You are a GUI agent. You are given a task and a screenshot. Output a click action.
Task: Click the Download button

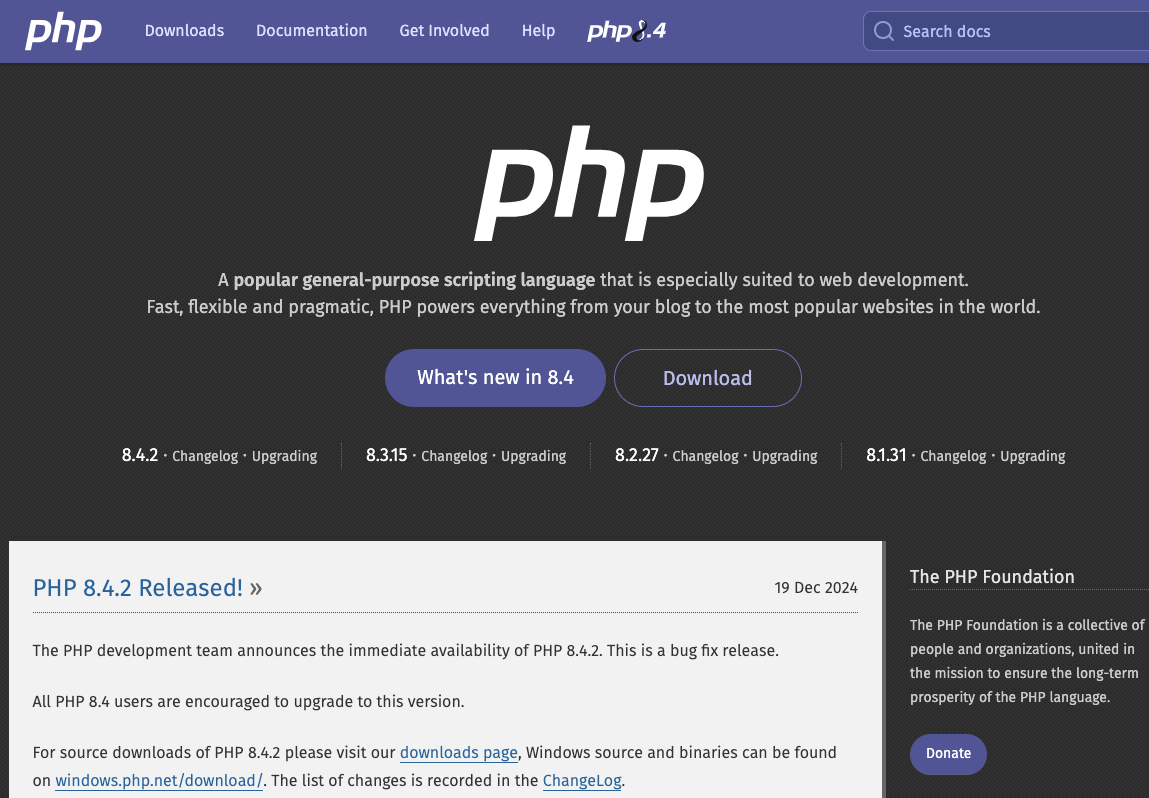(707, 378)
